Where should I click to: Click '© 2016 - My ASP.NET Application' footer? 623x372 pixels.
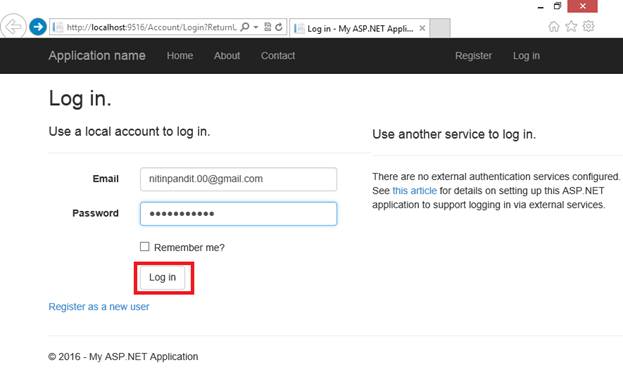pyautogui.click(x=123, y=356)
